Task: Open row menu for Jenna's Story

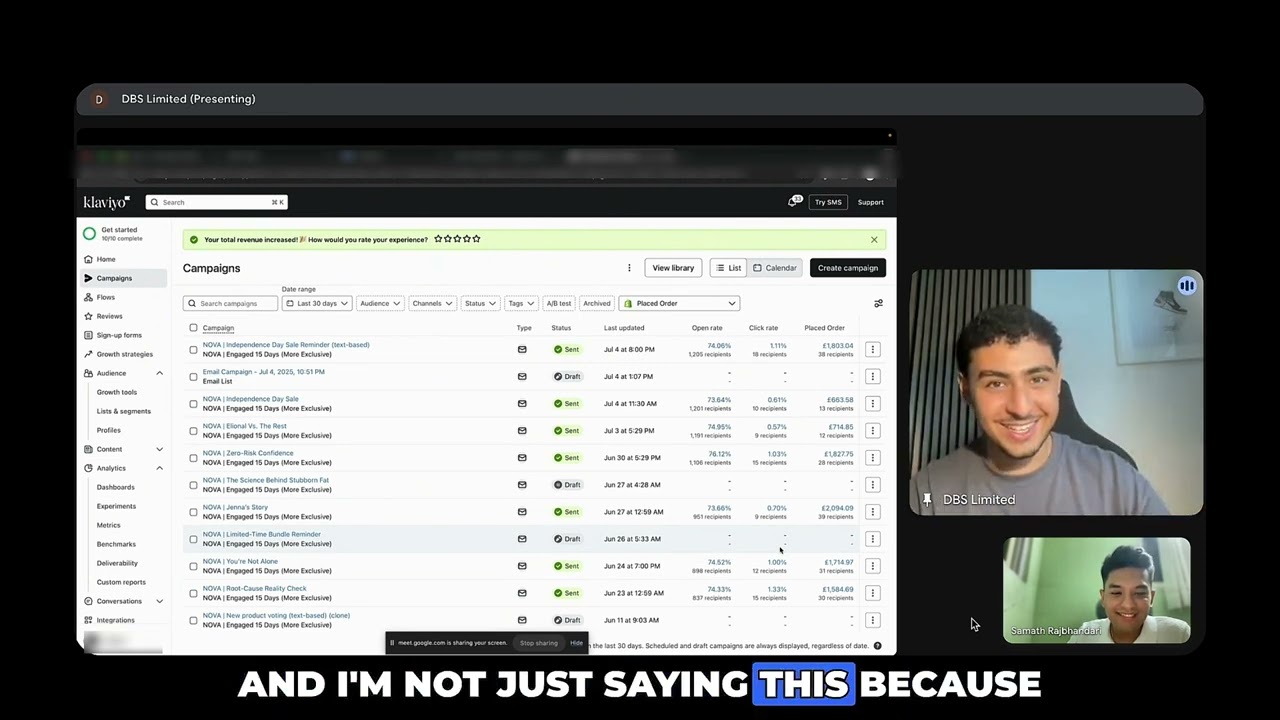Action: tap(872, 511)
